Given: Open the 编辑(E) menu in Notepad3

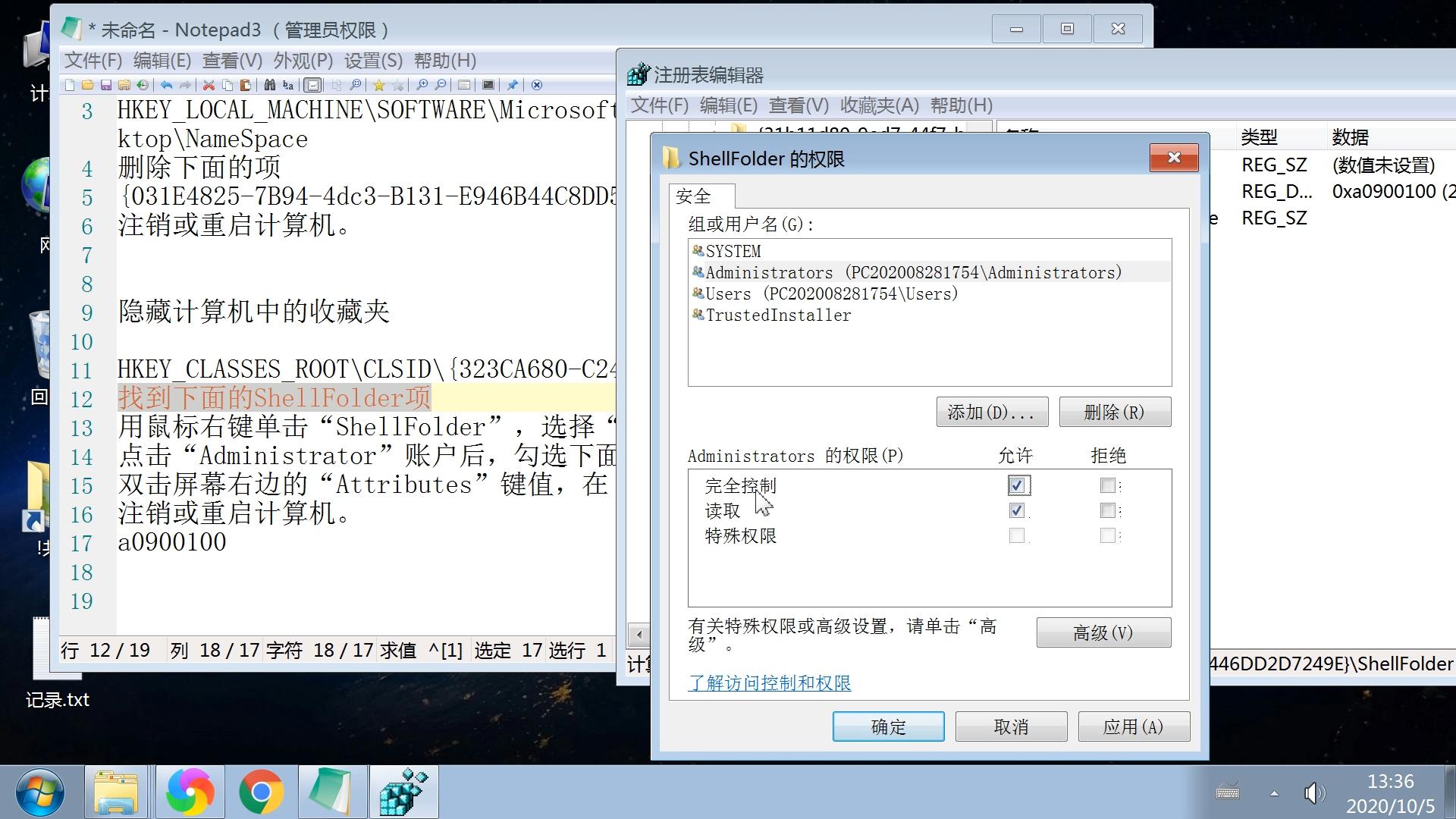Looking at the screenshot, I should click(162, 61).
